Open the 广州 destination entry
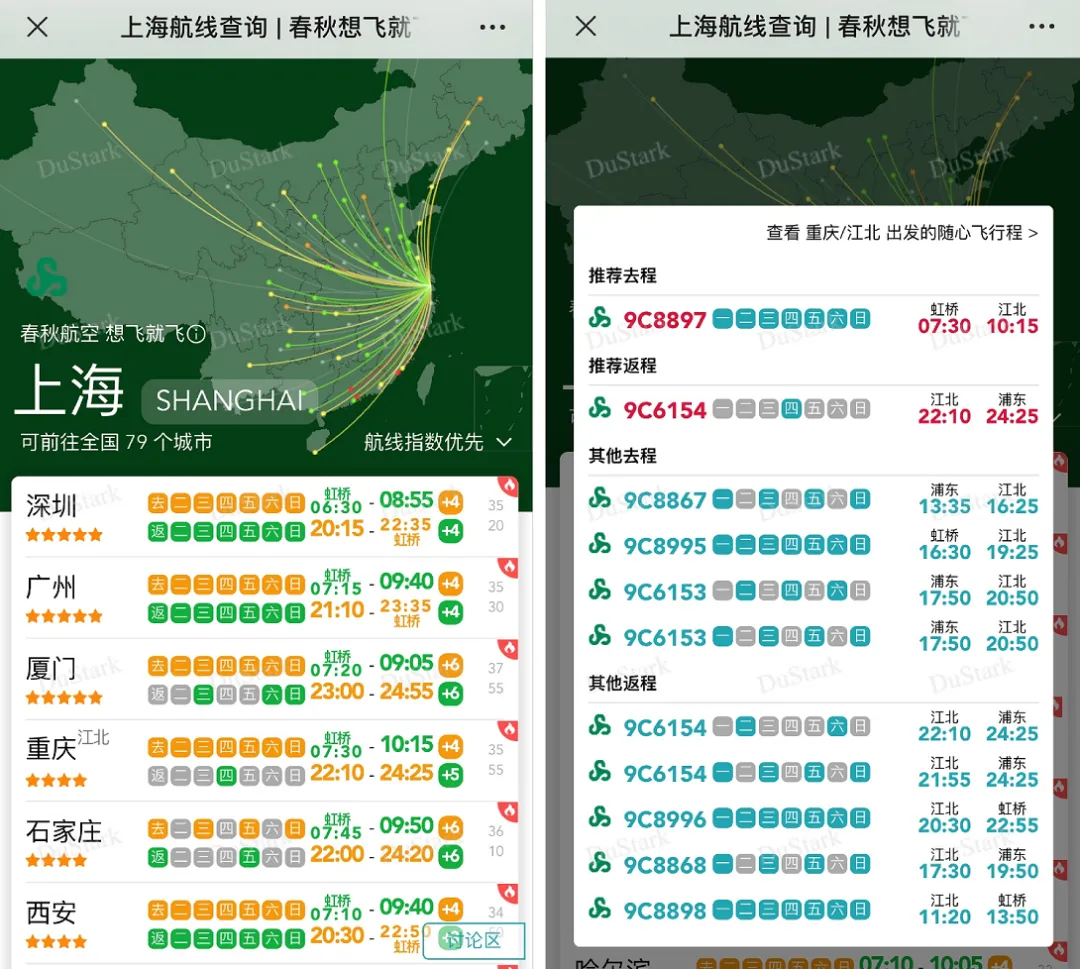Image resolution: width=1080 pixels, height=969 pixels. (x=265, y=597)
